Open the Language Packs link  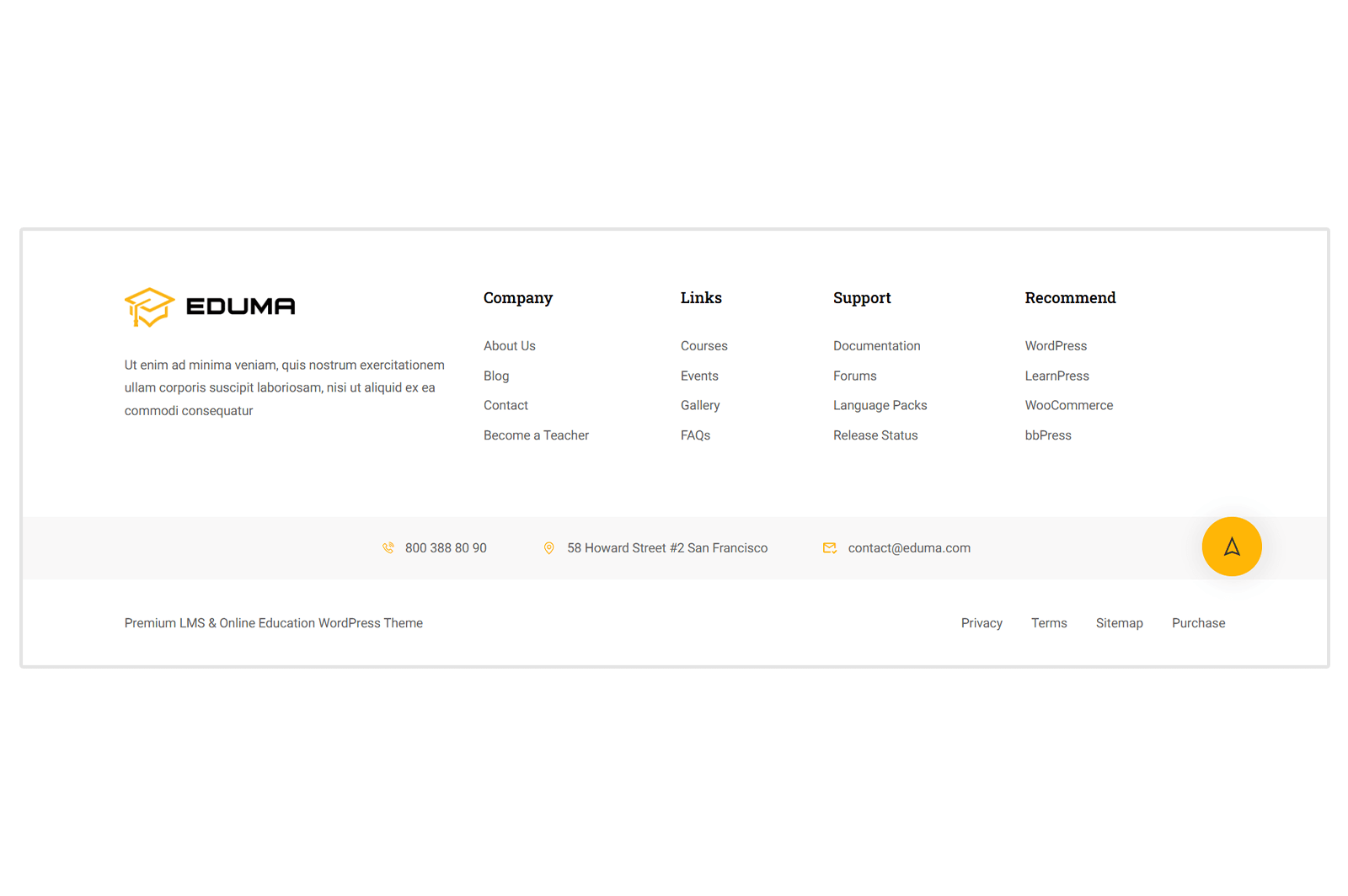coord(880,406)
